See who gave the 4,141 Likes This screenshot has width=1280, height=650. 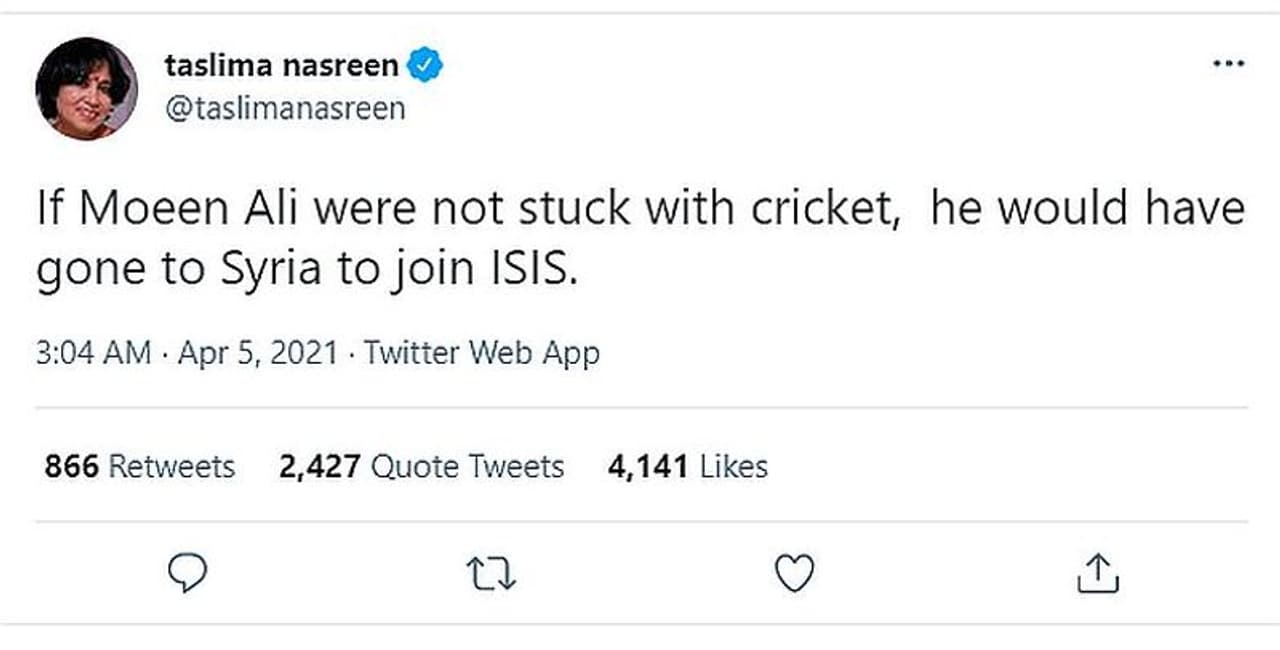[687, 467]
